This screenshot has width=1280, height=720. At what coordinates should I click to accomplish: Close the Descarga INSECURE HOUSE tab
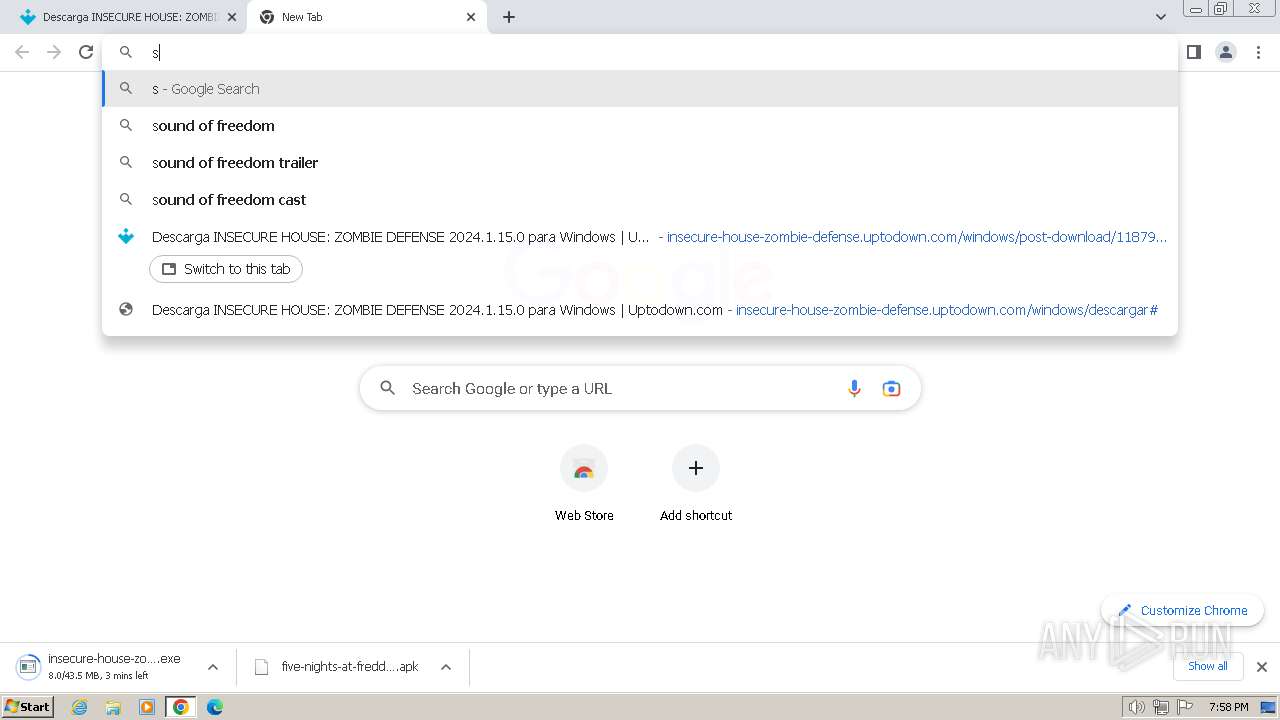(232, 17)
